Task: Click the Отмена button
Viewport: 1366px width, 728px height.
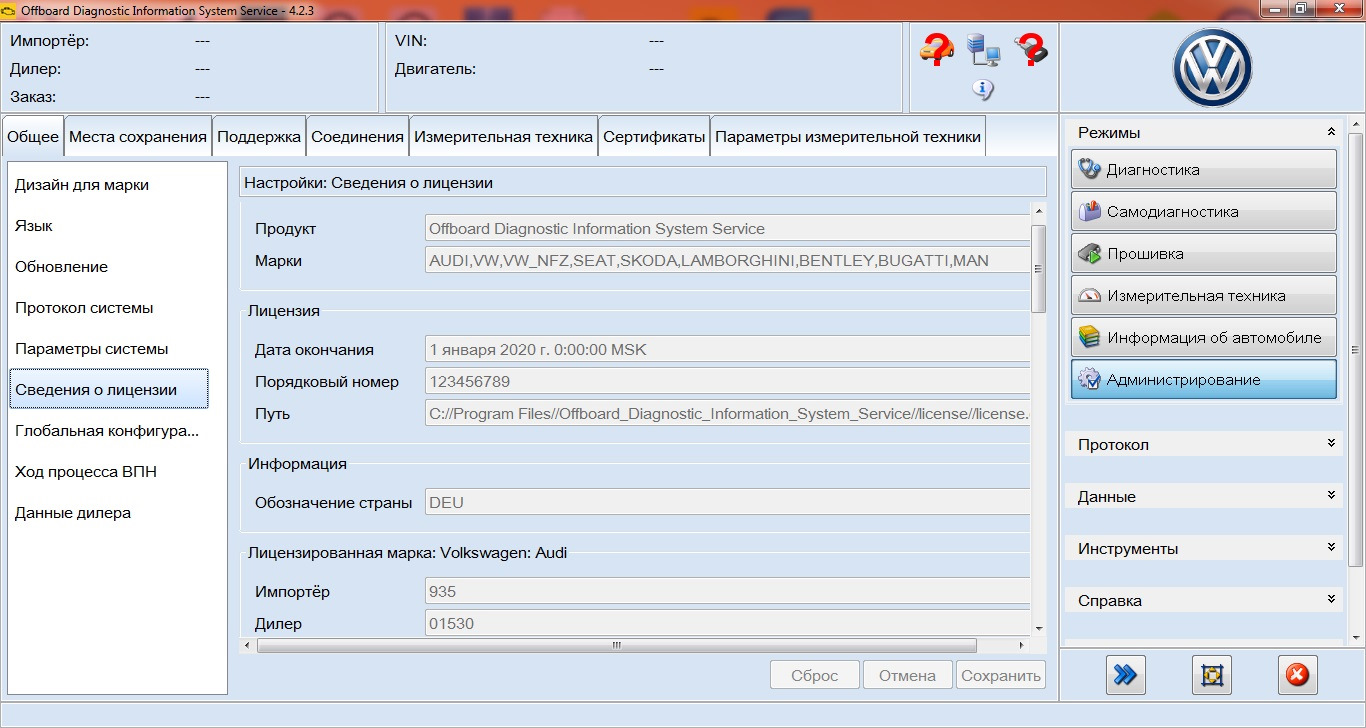Action: 907,675
